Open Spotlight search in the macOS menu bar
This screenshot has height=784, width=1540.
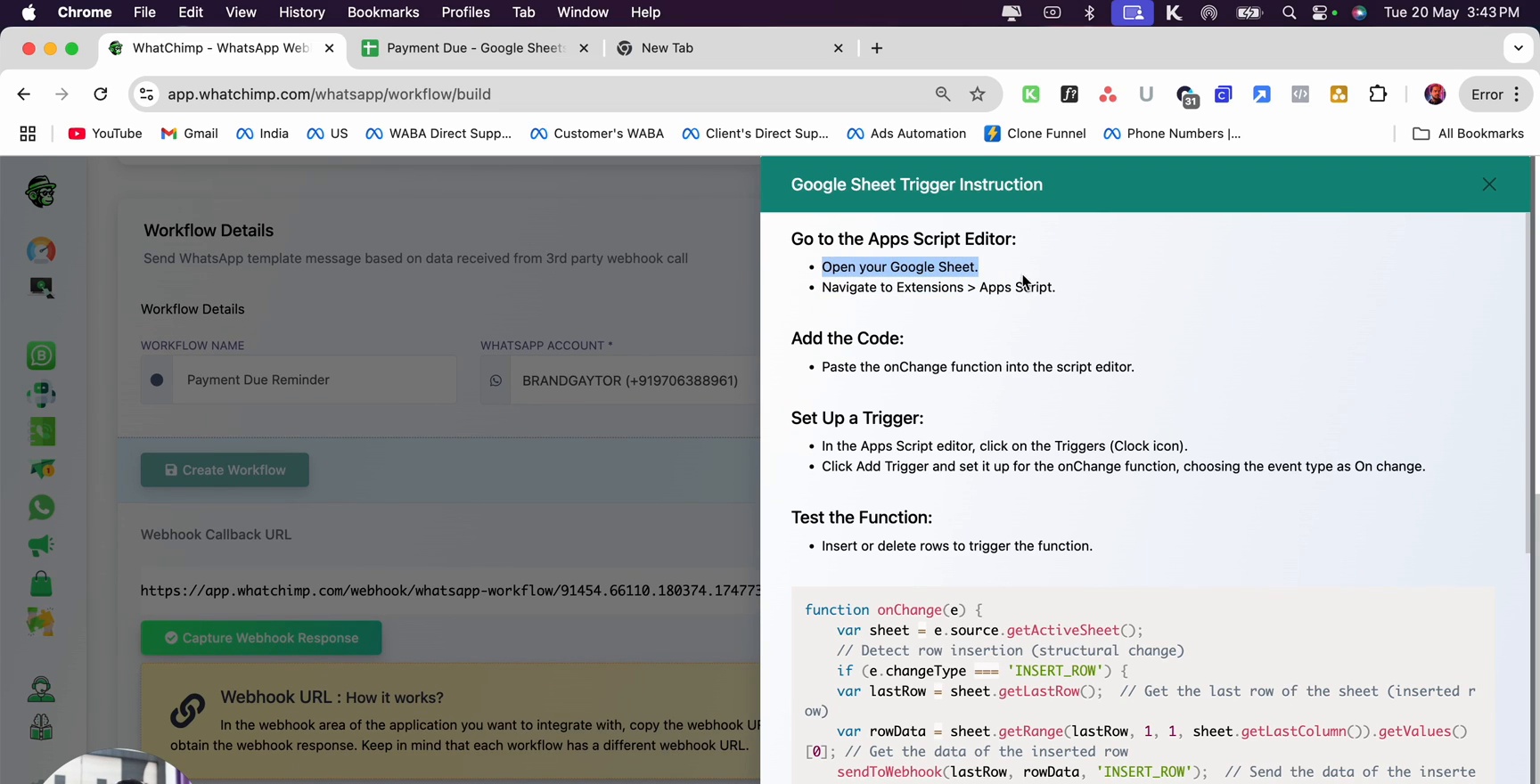tap(1289, 12)
